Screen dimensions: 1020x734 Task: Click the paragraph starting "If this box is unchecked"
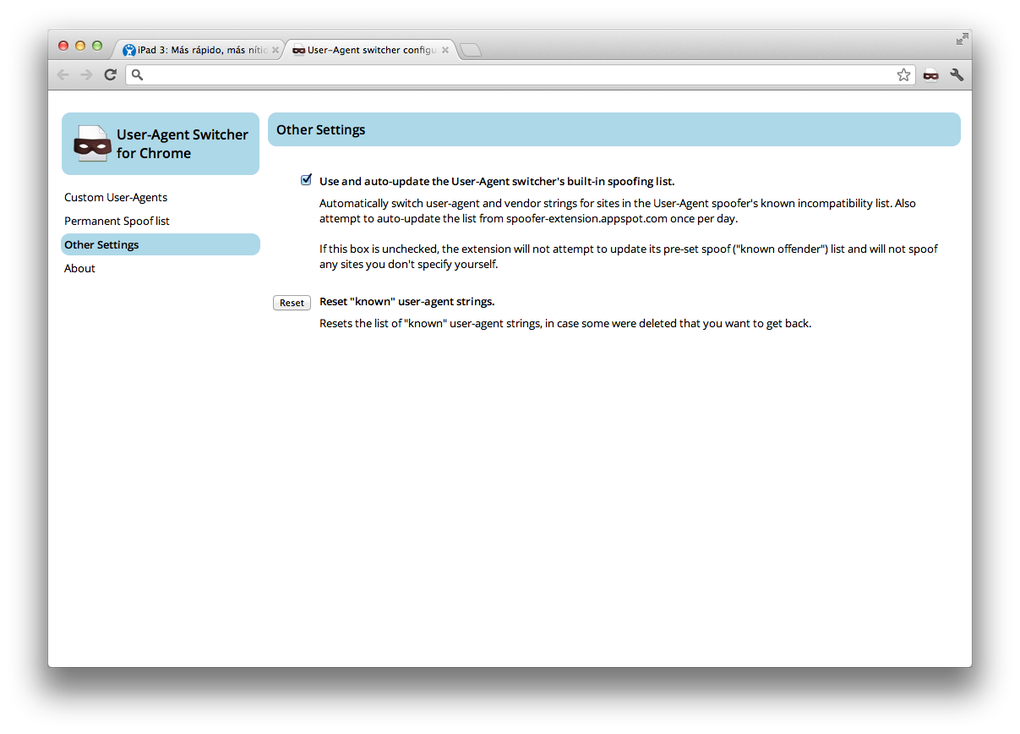pyautogui.click(x=628, y=256)
